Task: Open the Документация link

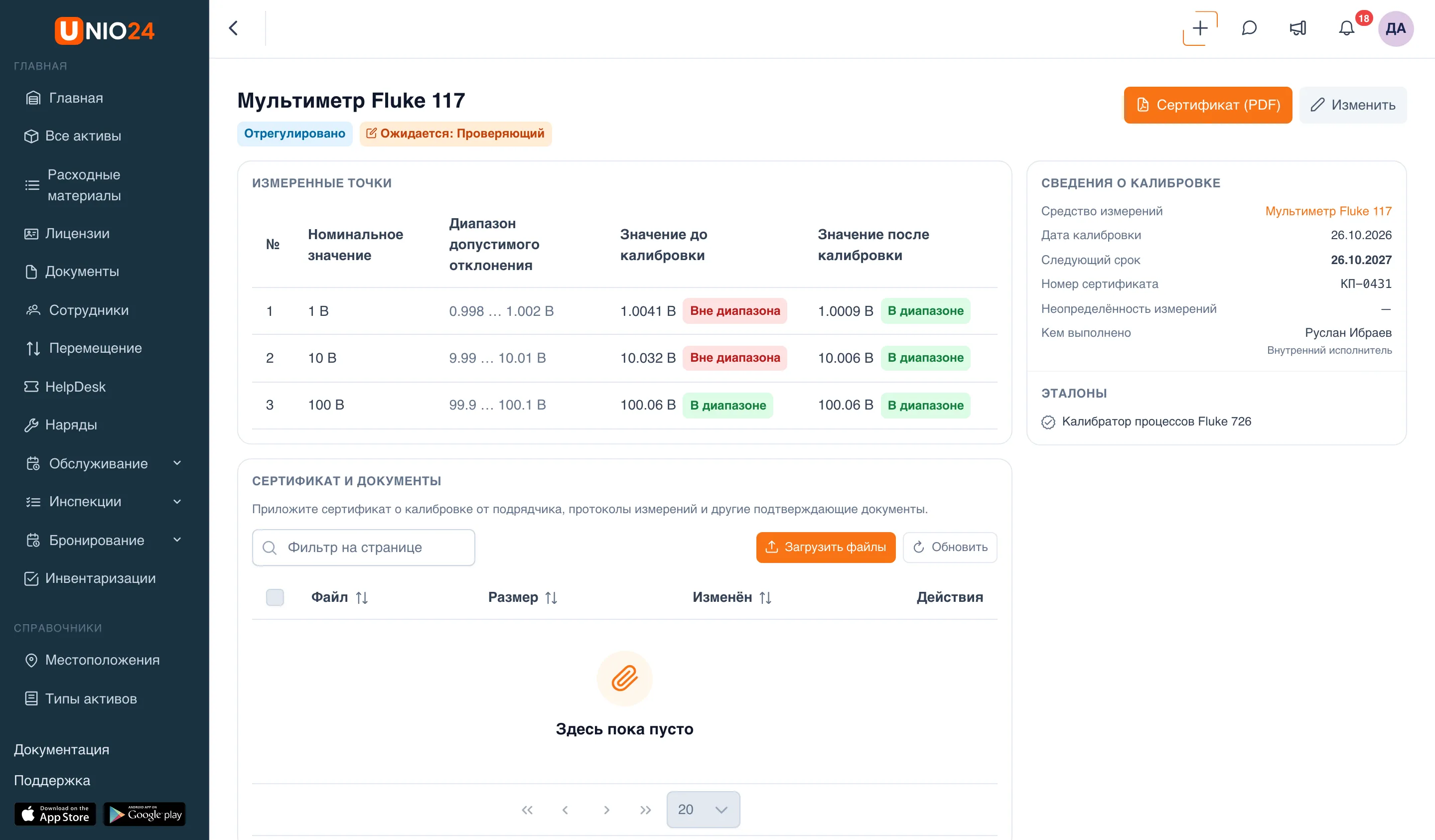Action: click(x=61, y=749)
